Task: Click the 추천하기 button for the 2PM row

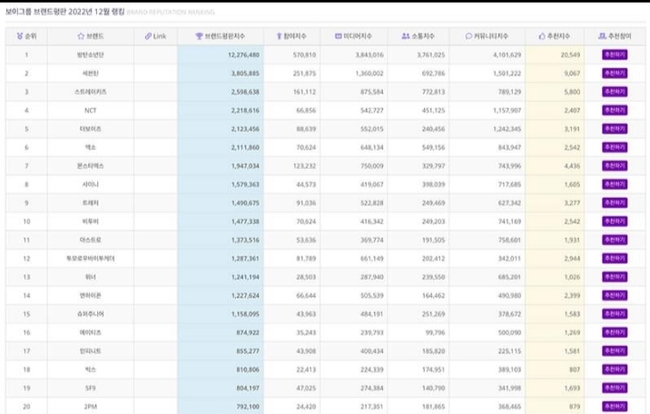Action: 614,406
